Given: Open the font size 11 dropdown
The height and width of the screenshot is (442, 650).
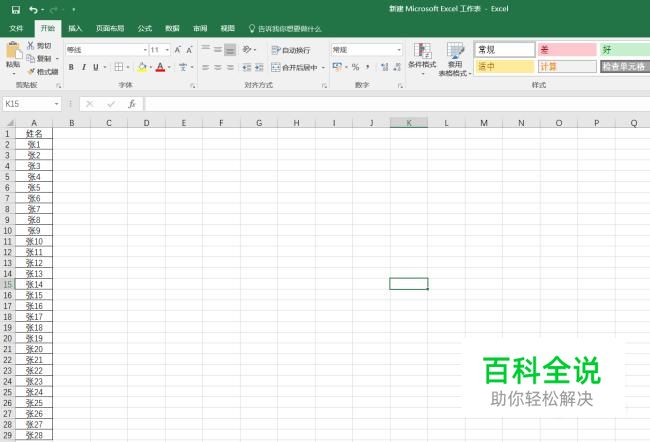Looking at the screenshot, I should (167, 50).
